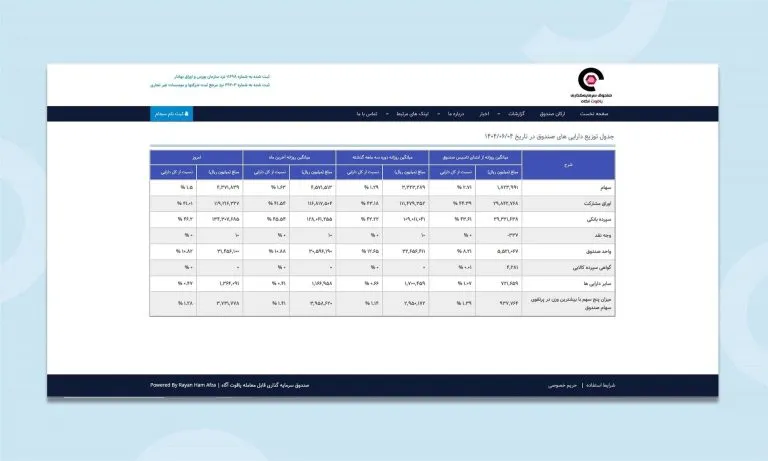The image size is (768, 461).
Task: Click the شرایط استفاده footer link
Action: click(600, 385)
